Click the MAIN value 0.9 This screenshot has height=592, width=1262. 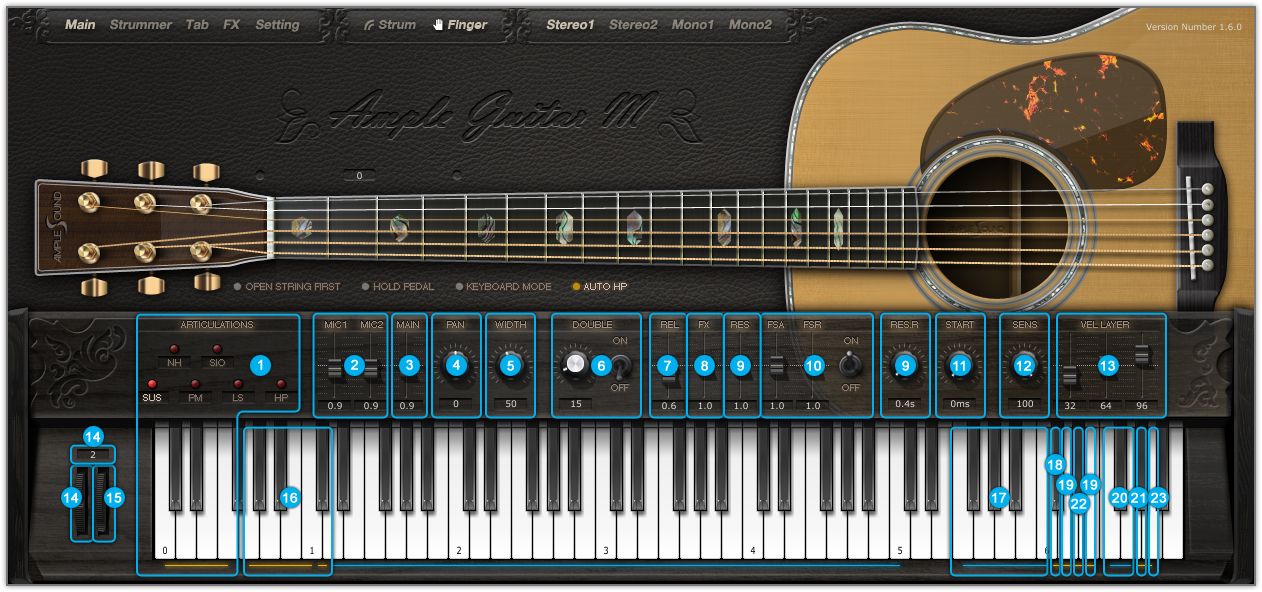tap(408, 405)
